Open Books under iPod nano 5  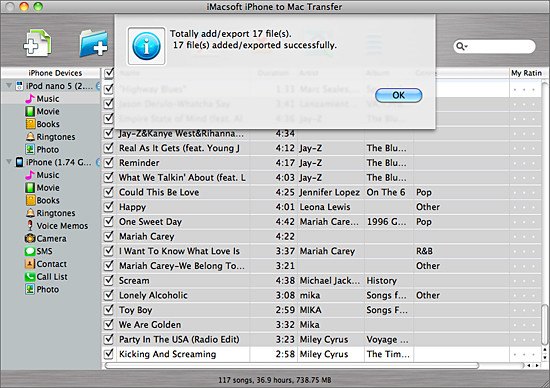tap(48, 124)
